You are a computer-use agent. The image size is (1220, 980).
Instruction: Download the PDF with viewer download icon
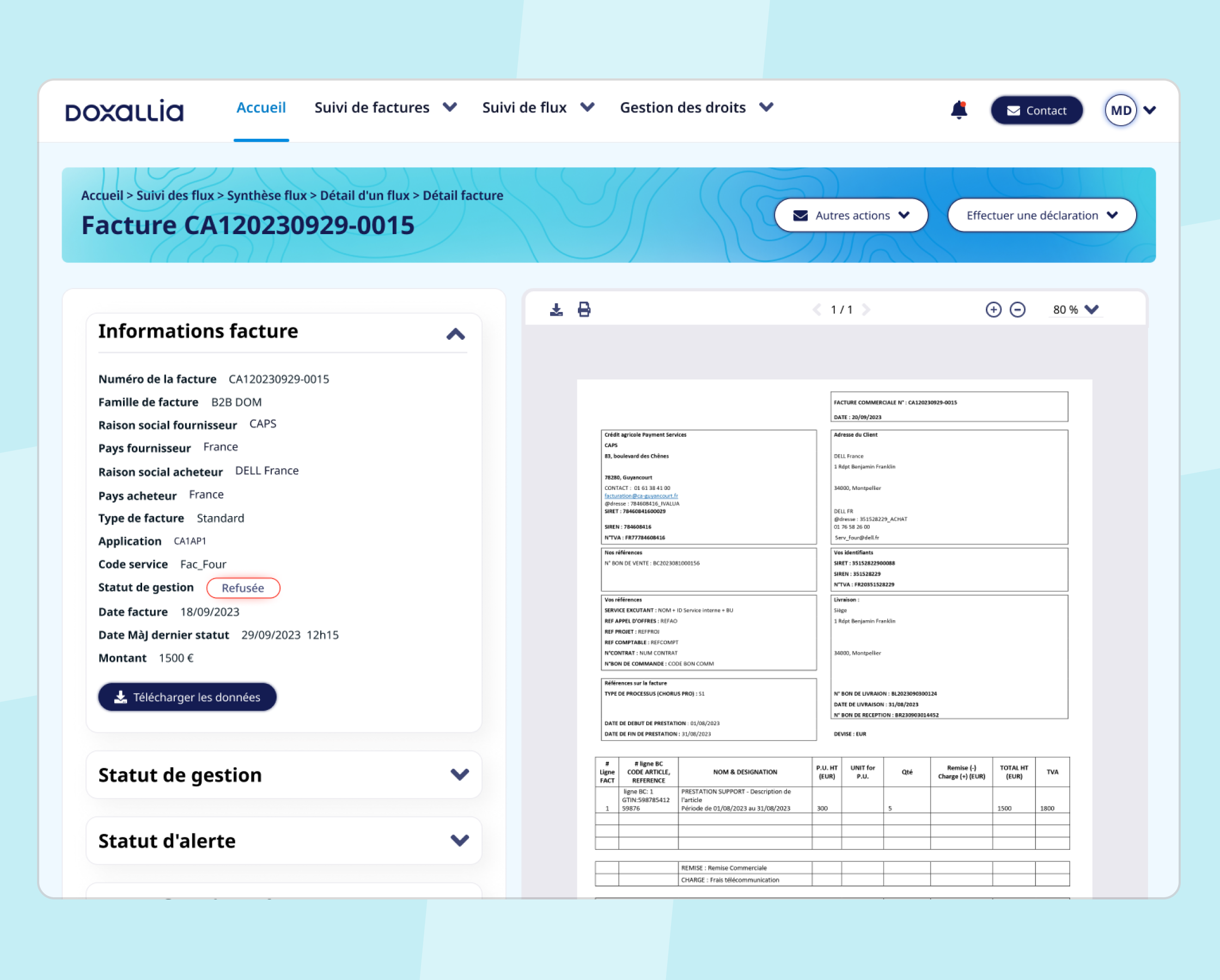point(556,309)
